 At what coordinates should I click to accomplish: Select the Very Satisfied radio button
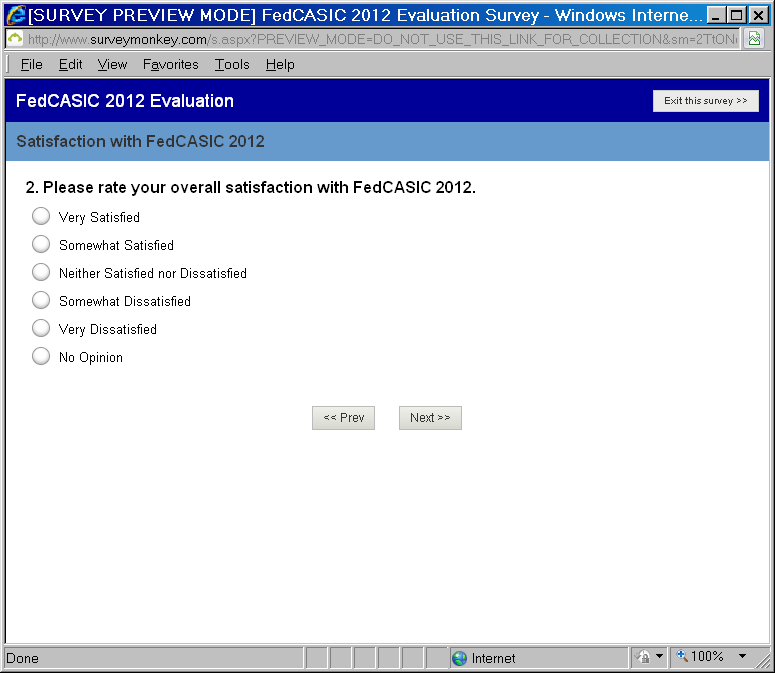[41, 216]
